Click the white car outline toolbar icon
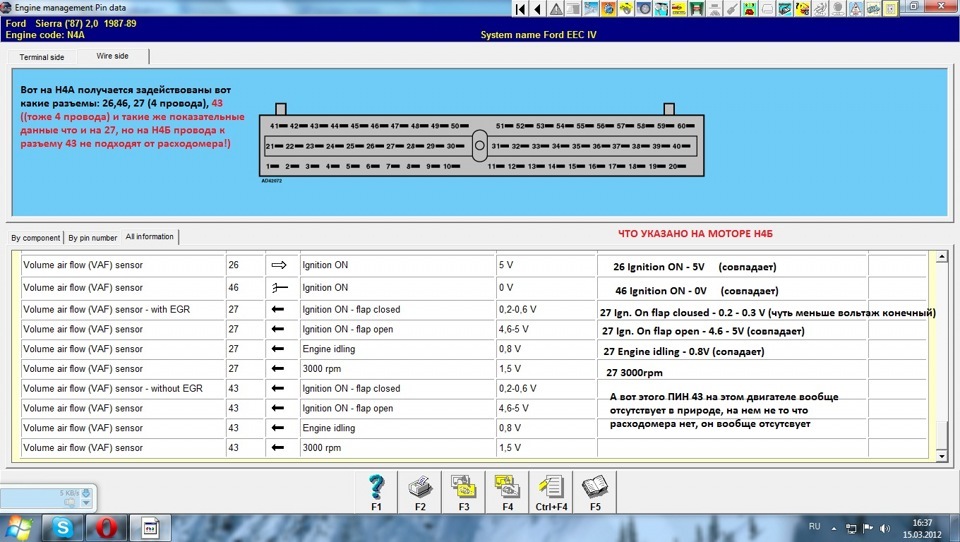The height and width of the screenshot is (542, 960). [x=767, y=9]
